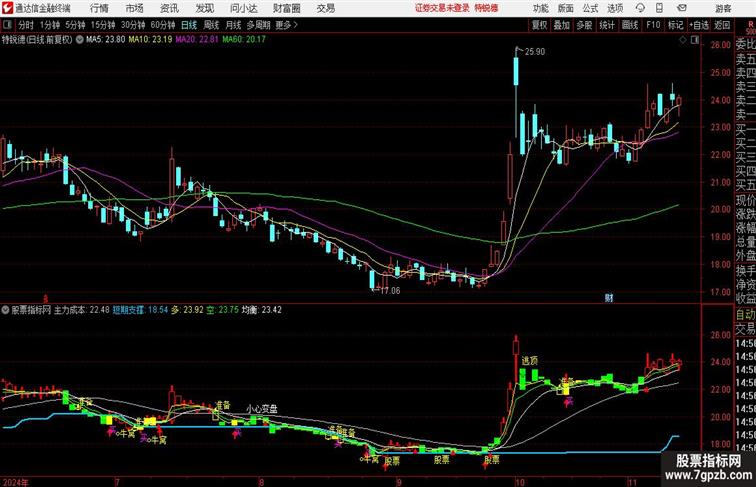The height and width of the screenshot is (487, 756).
Task: Click the 财 marker on the main chart
Action: (x=609, y=298)
